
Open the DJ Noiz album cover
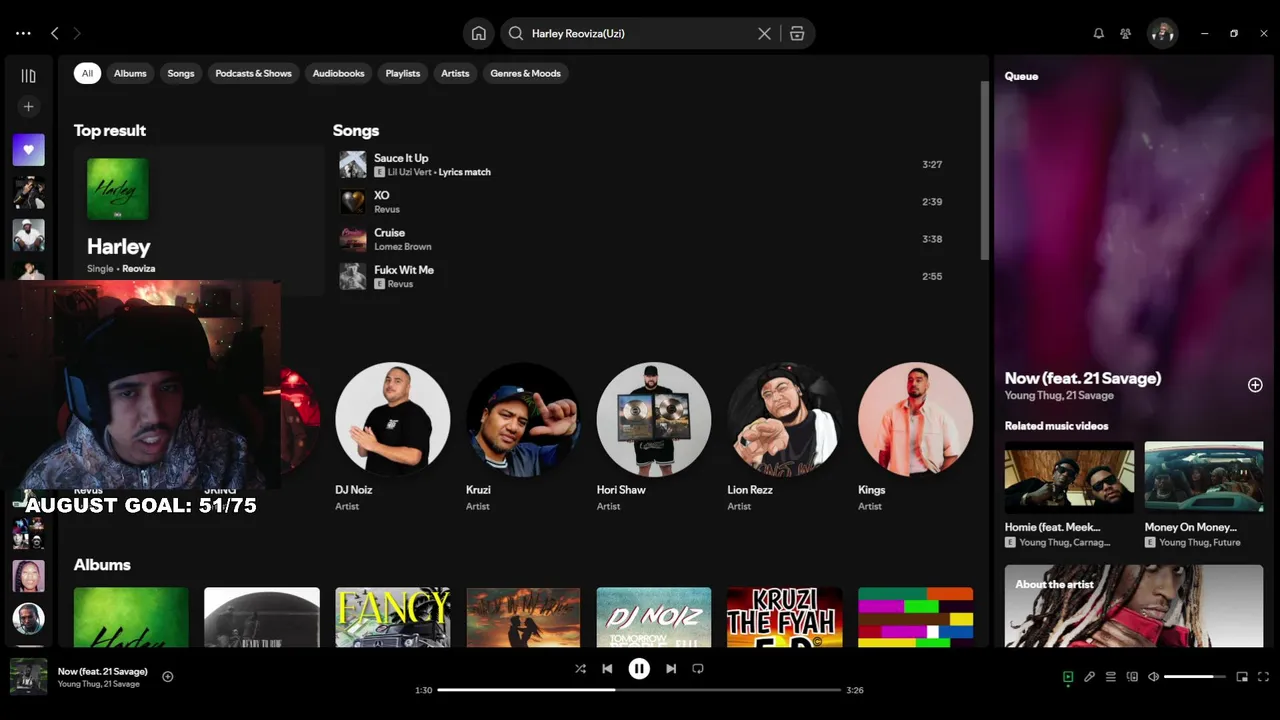pyautogui.click(x=654, y=617)
